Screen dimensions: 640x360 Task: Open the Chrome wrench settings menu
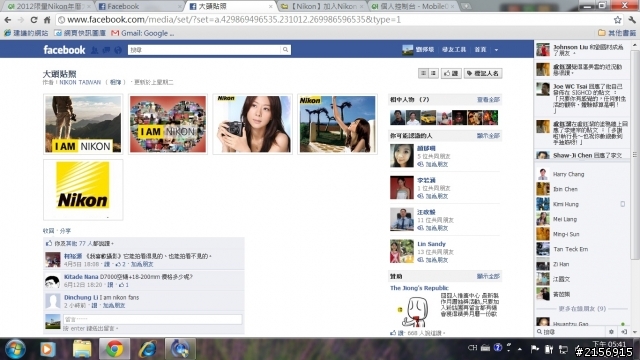coord(632,20)
